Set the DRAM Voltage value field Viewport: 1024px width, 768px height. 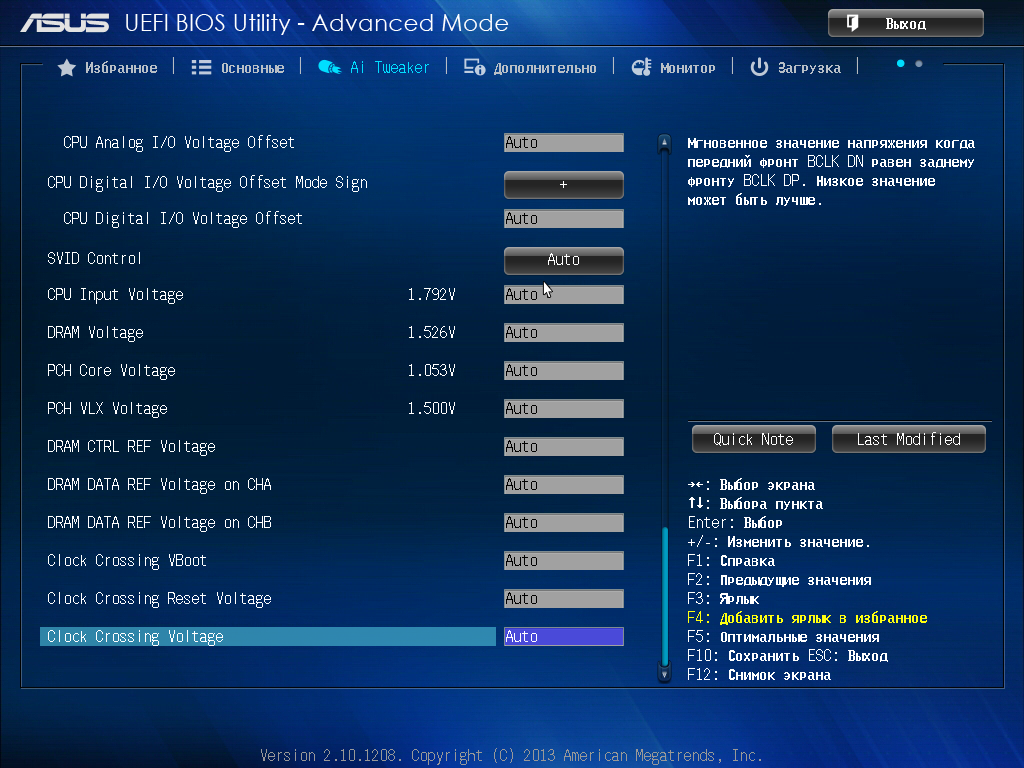click(564, 332)
